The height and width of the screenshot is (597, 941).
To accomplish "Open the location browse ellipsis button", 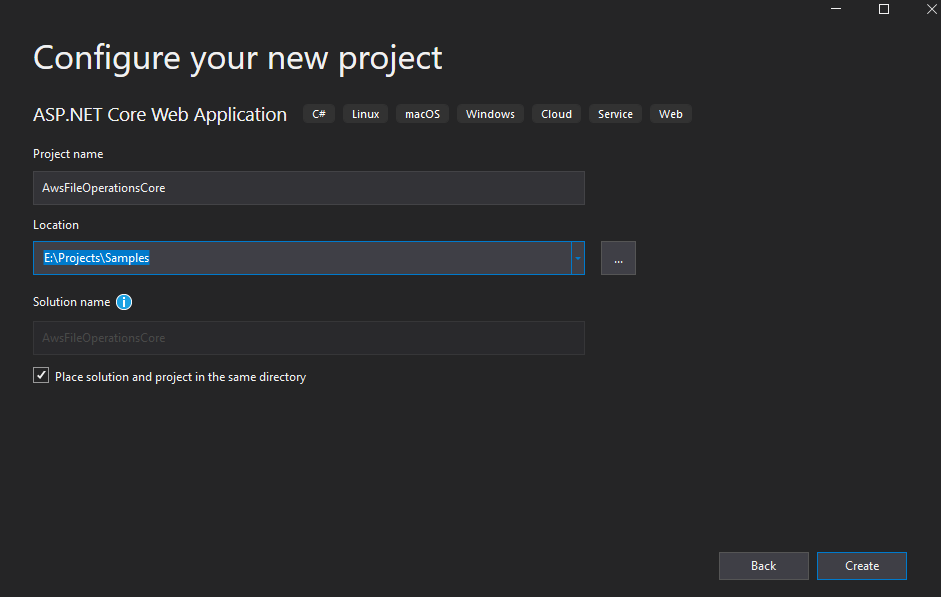I will click(618, 258).
